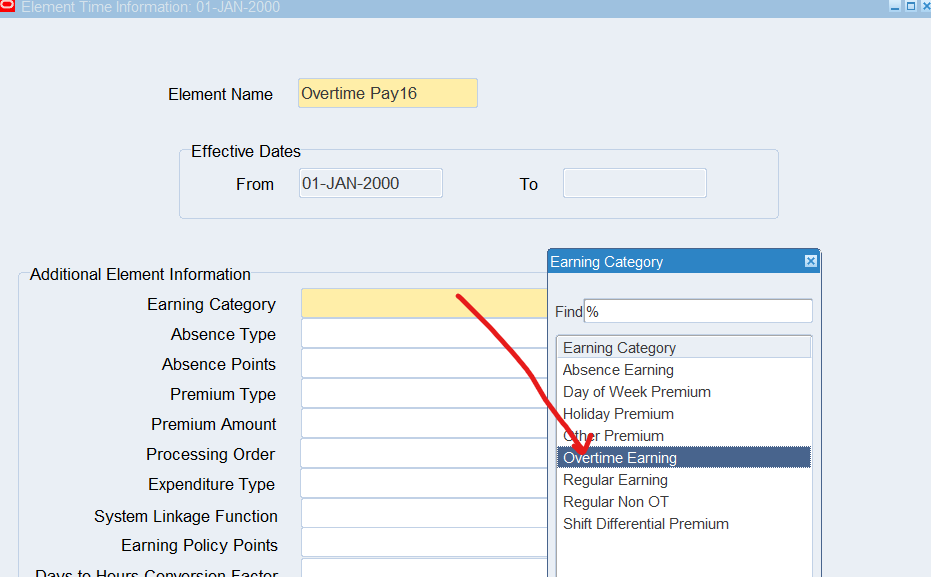The width and height of the screenshot is (931, 577).
Task: Choose Regular Earning from the list
Action: 615,480
